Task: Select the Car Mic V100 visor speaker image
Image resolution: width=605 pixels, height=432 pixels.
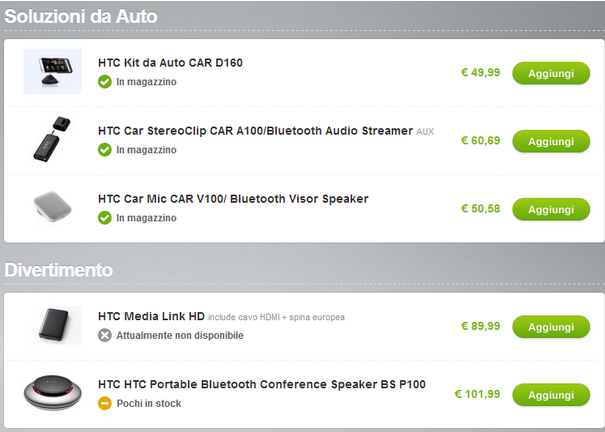Action: point(52,207)
